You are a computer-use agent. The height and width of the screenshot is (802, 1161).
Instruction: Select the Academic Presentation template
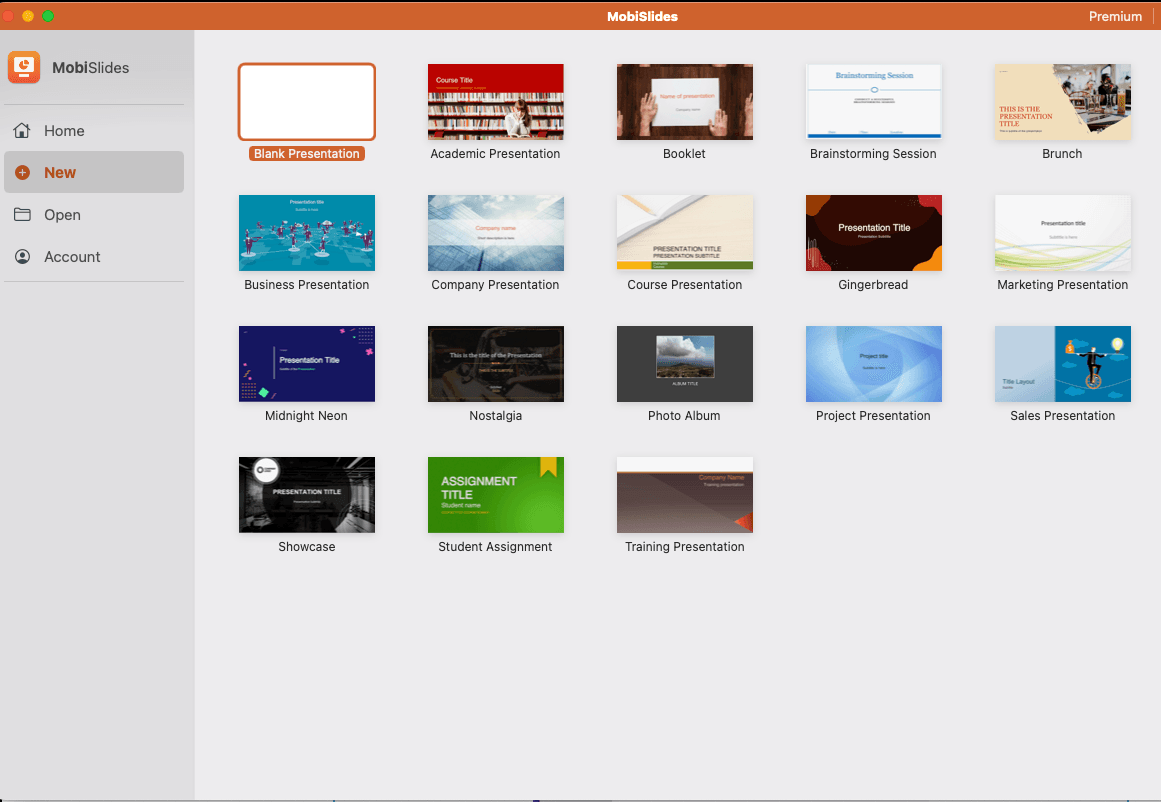tap(495, 101)
